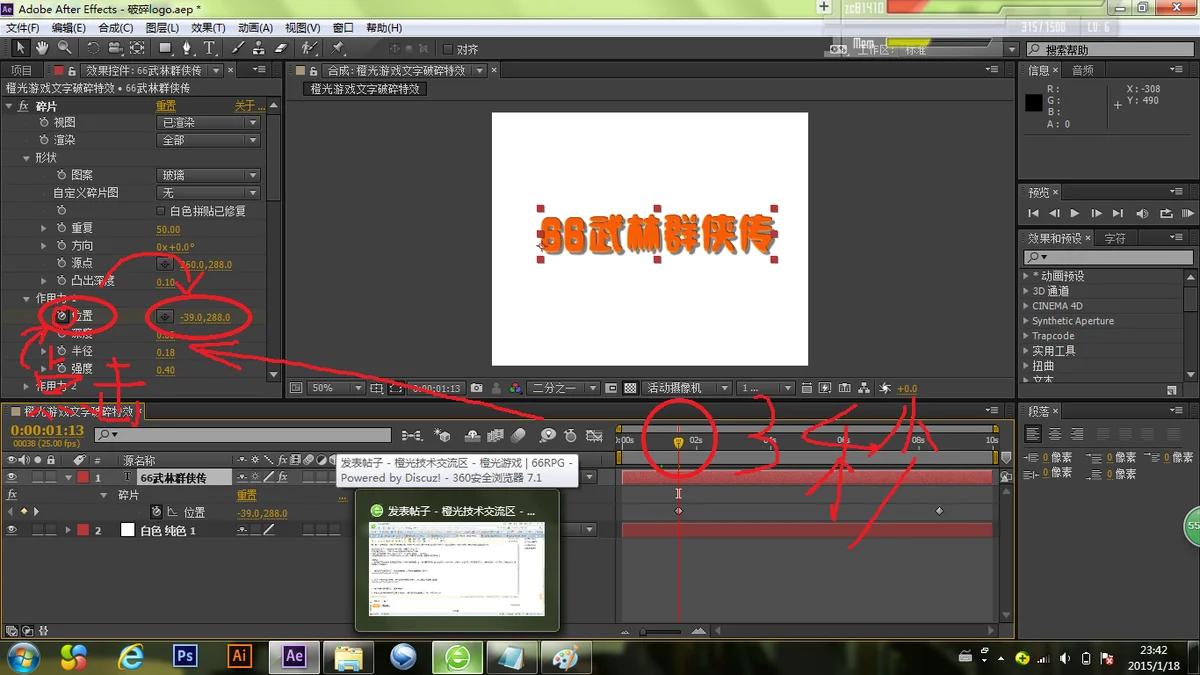Open the show channel RGB icon

click(x=514, y=388)
